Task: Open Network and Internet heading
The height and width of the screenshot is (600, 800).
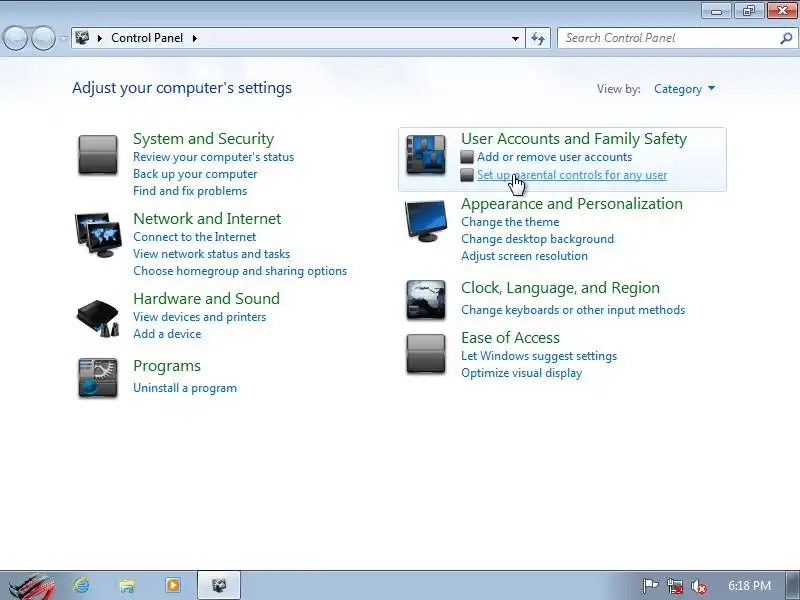Action: (207, 219)
